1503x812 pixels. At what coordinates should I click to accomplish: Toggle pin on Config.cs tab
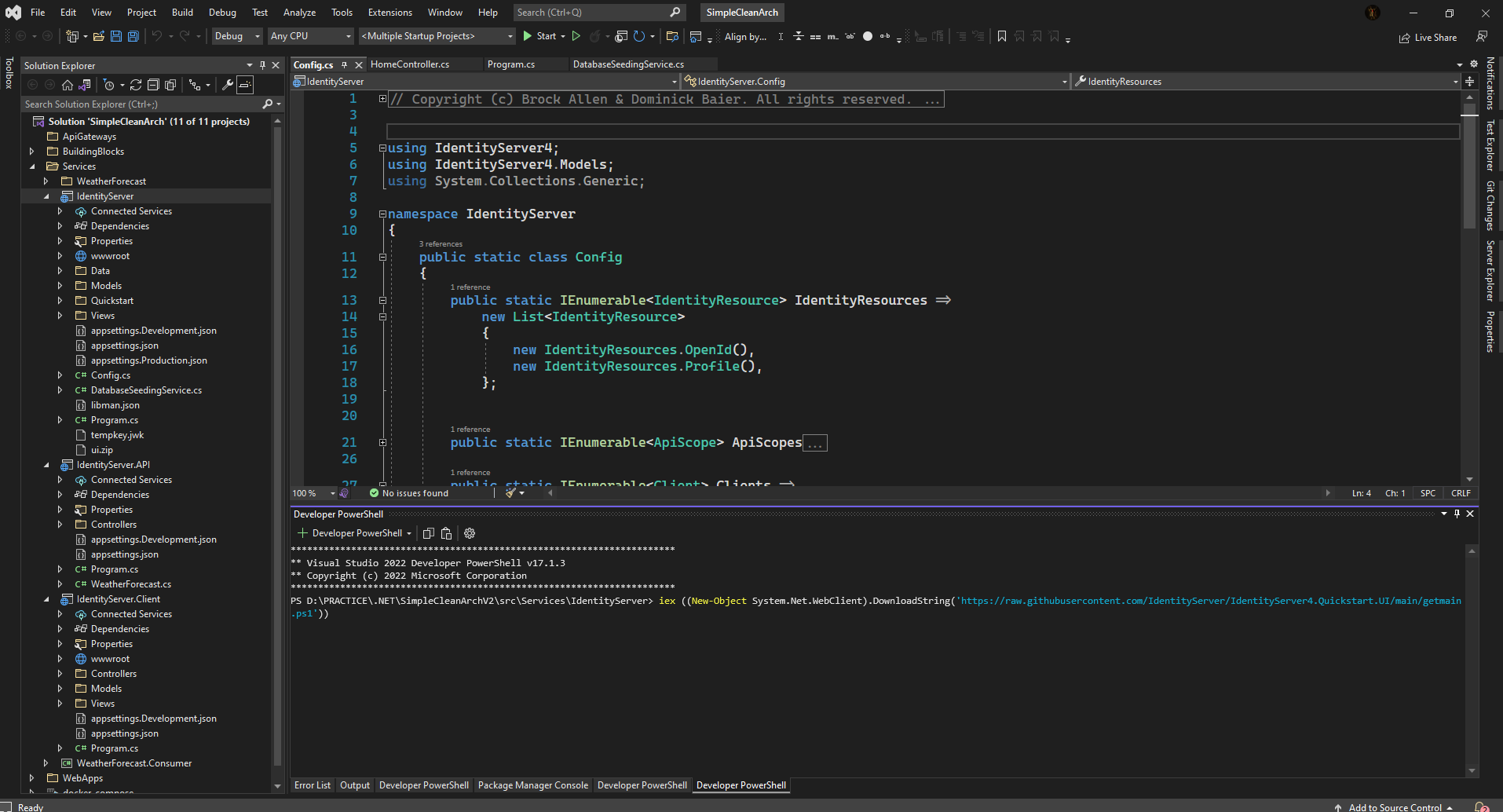(x=344, y=65)
